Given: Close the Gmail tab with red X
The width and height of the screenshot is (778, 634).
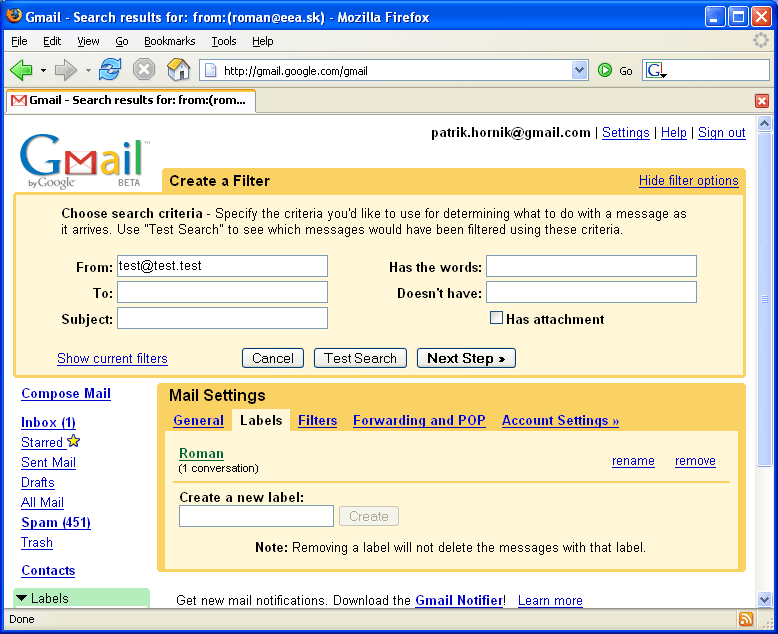Looking at the screenshot, I should click(x=762, y=101).
